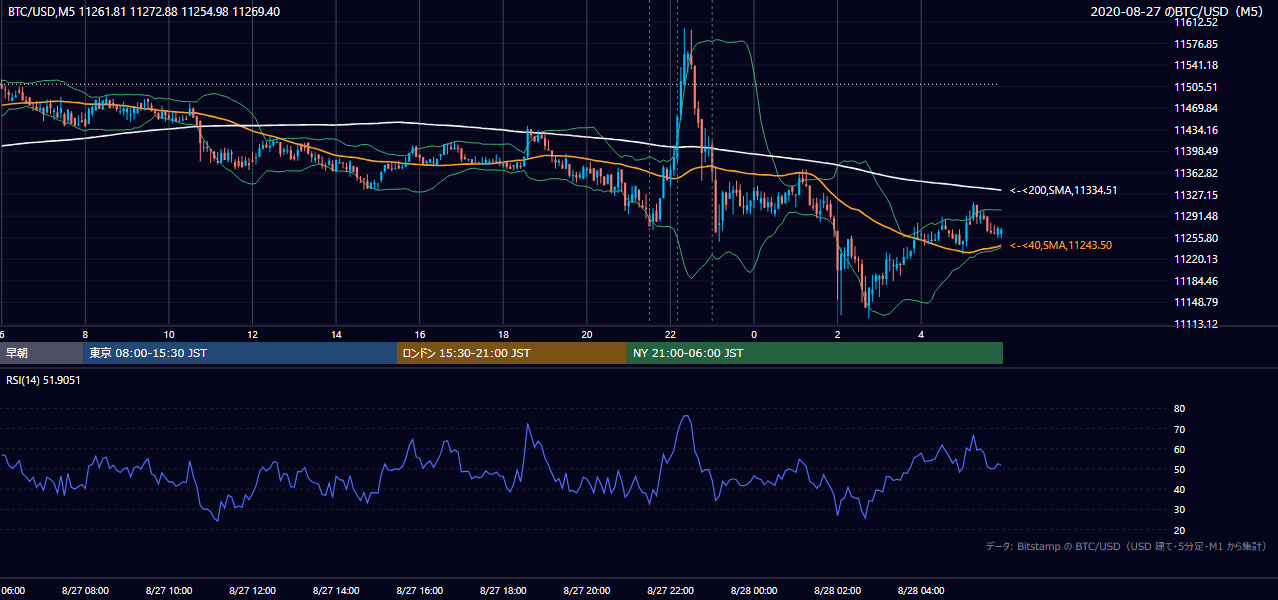Click the RSI(14) 51.9051 indicator label
Viewport: 1278px width, 600px height.
click(45, 380)
